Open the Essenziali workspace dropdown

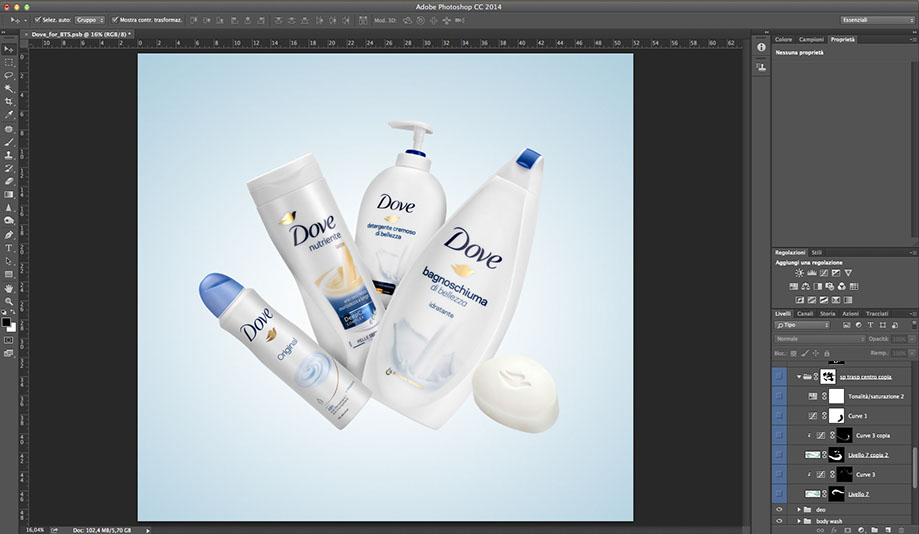[877, 20]
